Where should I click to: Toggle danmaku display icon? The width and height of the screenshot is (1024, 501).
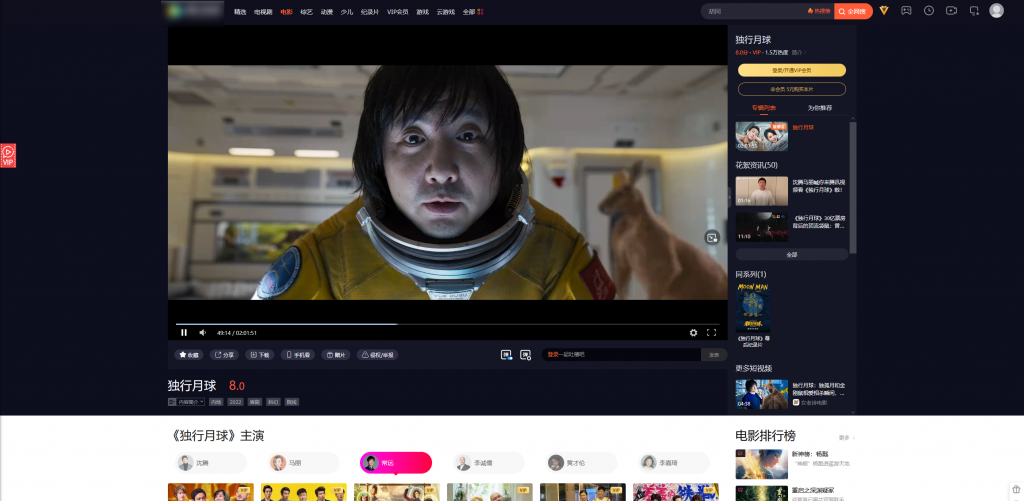pyautogui.click(x=506, y=354)
